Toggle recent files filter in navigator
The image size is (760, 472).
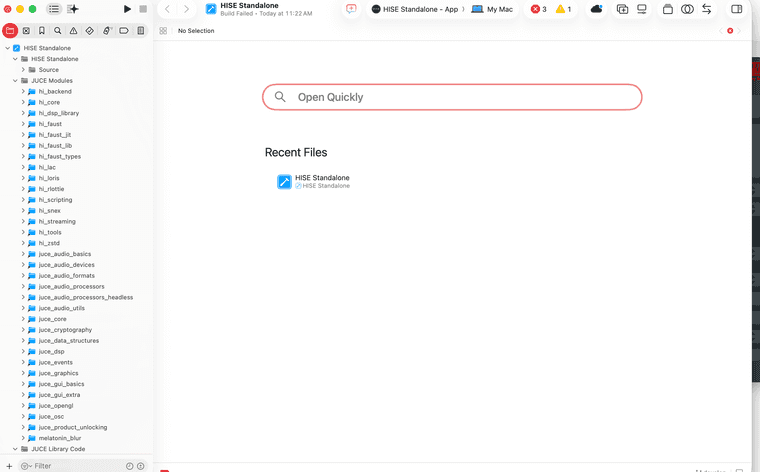[129, 466]
